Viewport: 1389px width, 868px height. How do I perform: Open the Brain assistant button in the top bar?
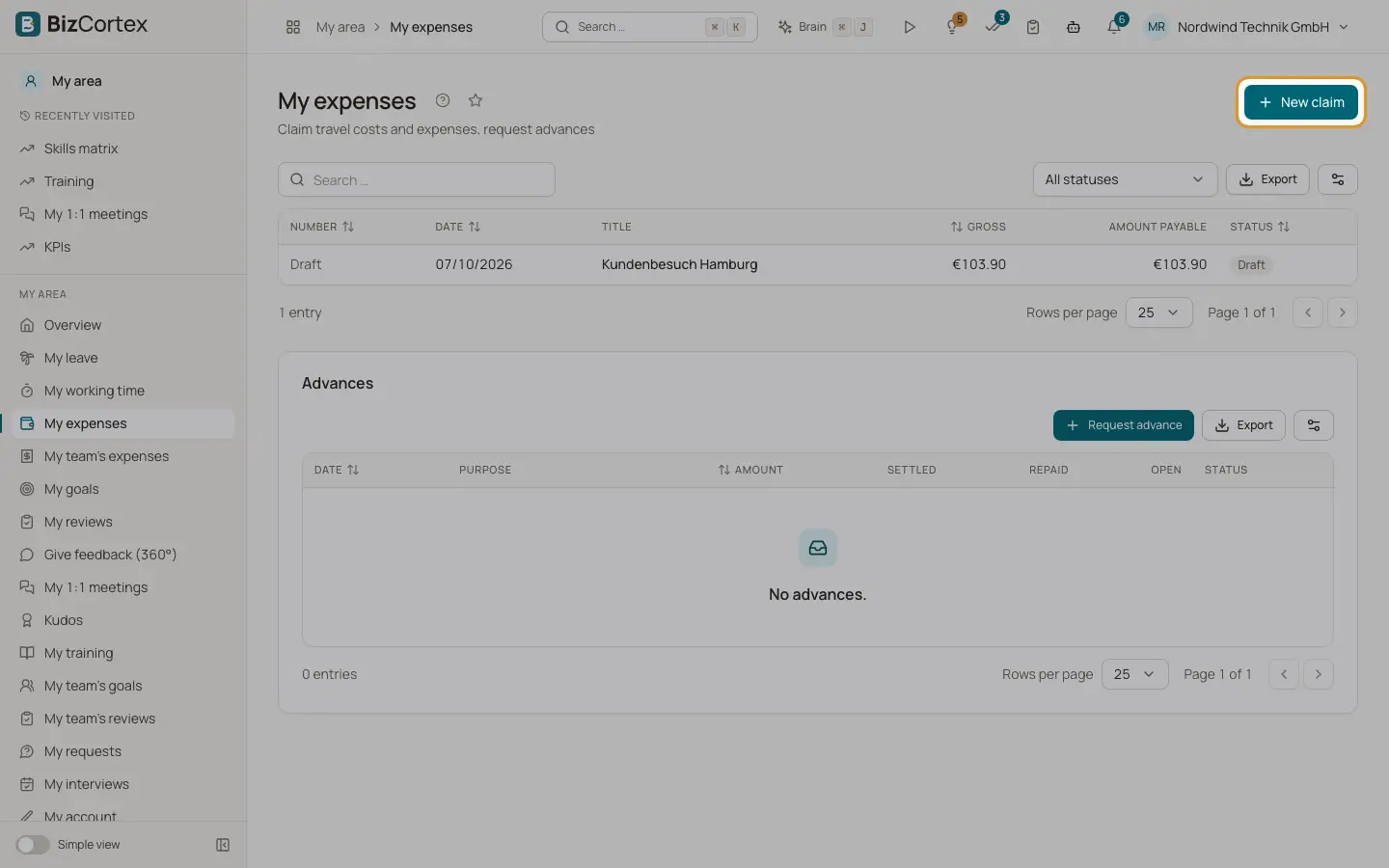tap(826, 27)
